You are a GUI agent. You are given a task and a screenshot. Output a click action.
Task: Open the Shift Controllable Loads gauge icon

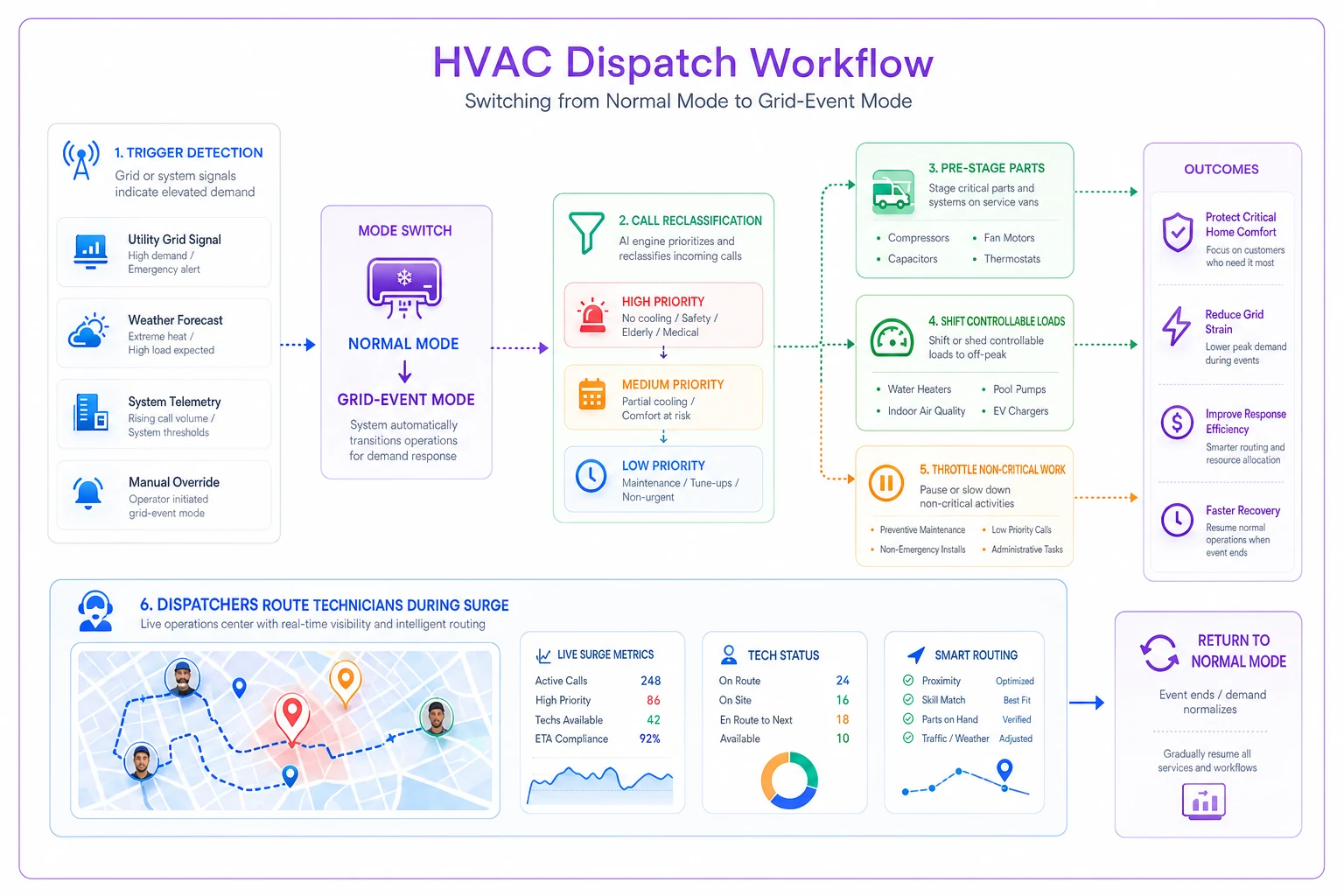(892, 339)
